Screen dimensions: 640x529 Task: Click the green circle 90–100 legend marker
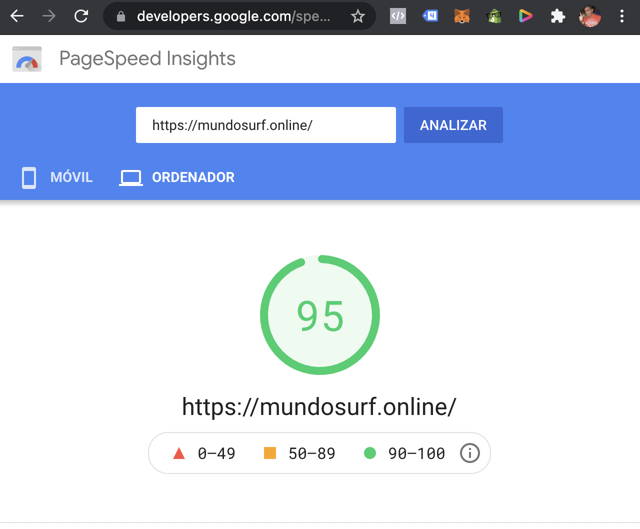(x=370, y=453)
